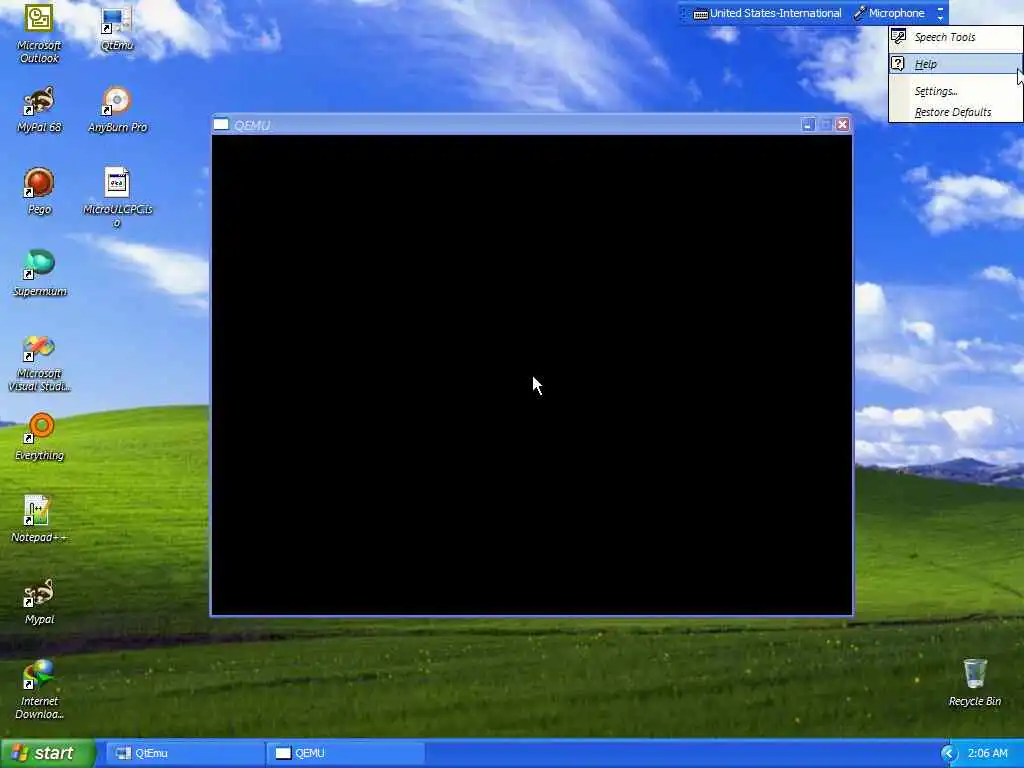
Task: Click the Microphone button in language bar
Action: pyautogui.click(x=889, y=13)
